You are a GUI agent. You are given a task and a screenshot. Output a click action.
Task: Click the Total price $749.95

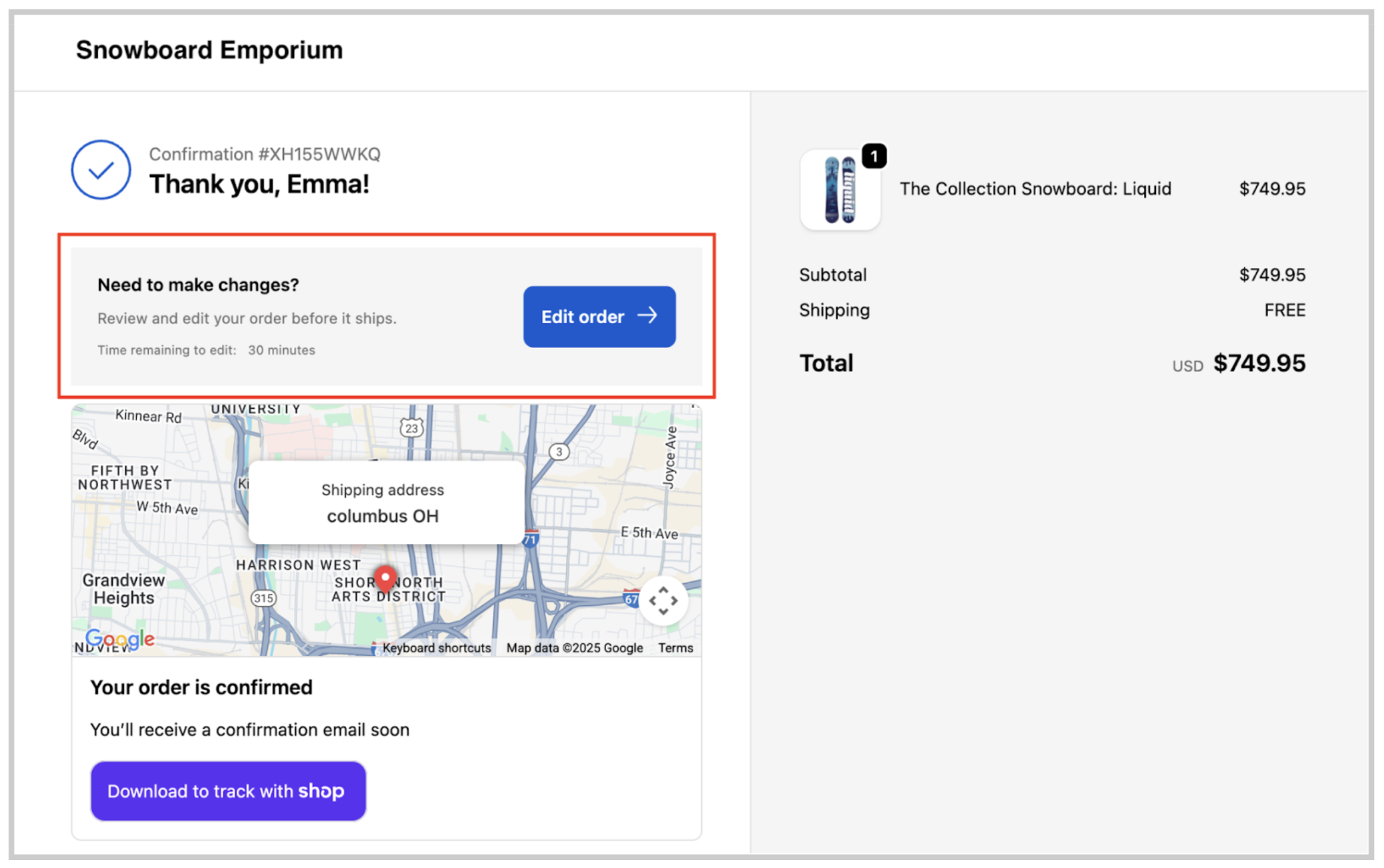click(x=1259, y=363)
